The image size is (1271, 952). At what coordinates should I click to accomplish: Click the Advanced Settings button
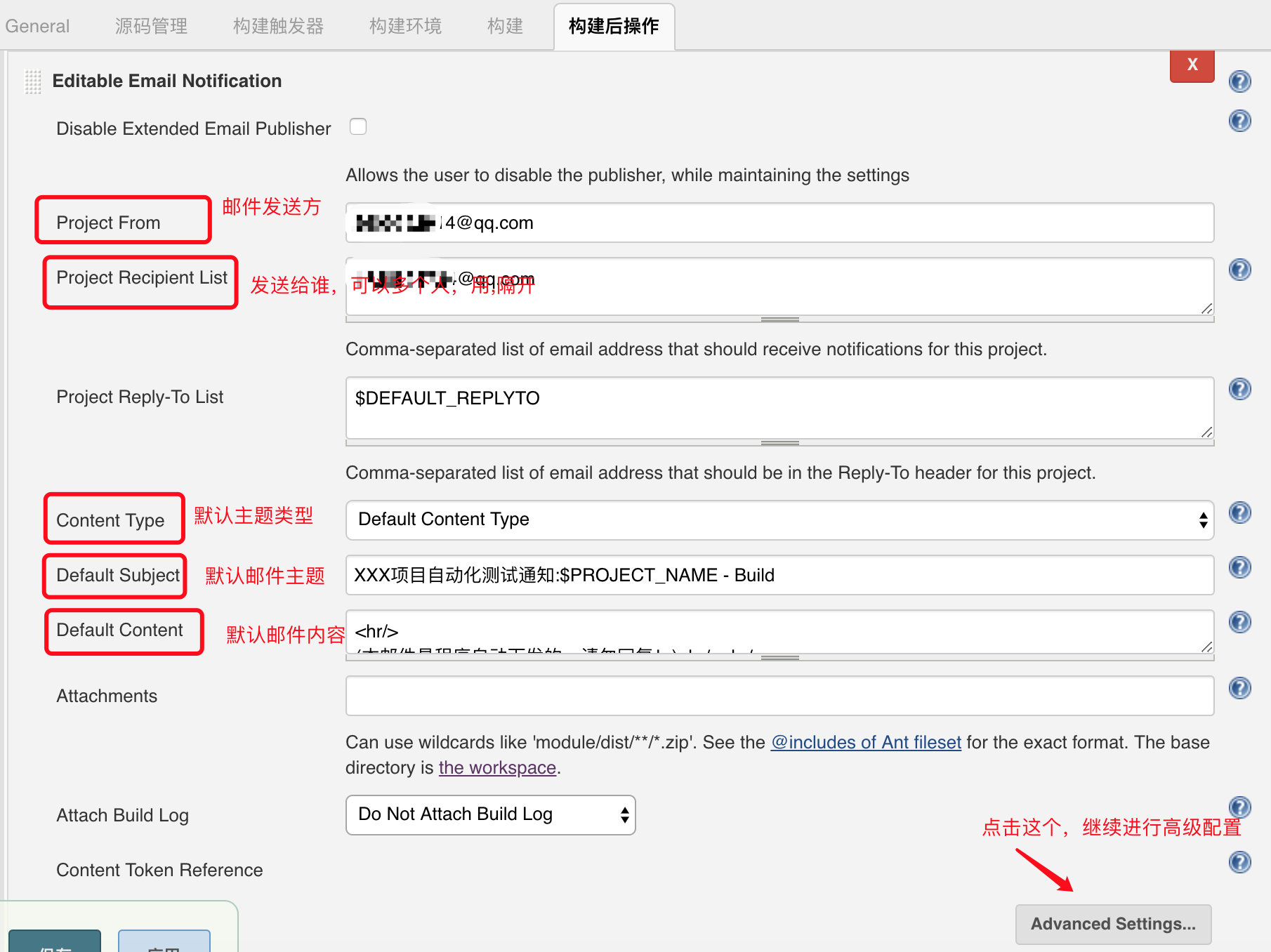pyautogui.click(x=1113, y=924)
